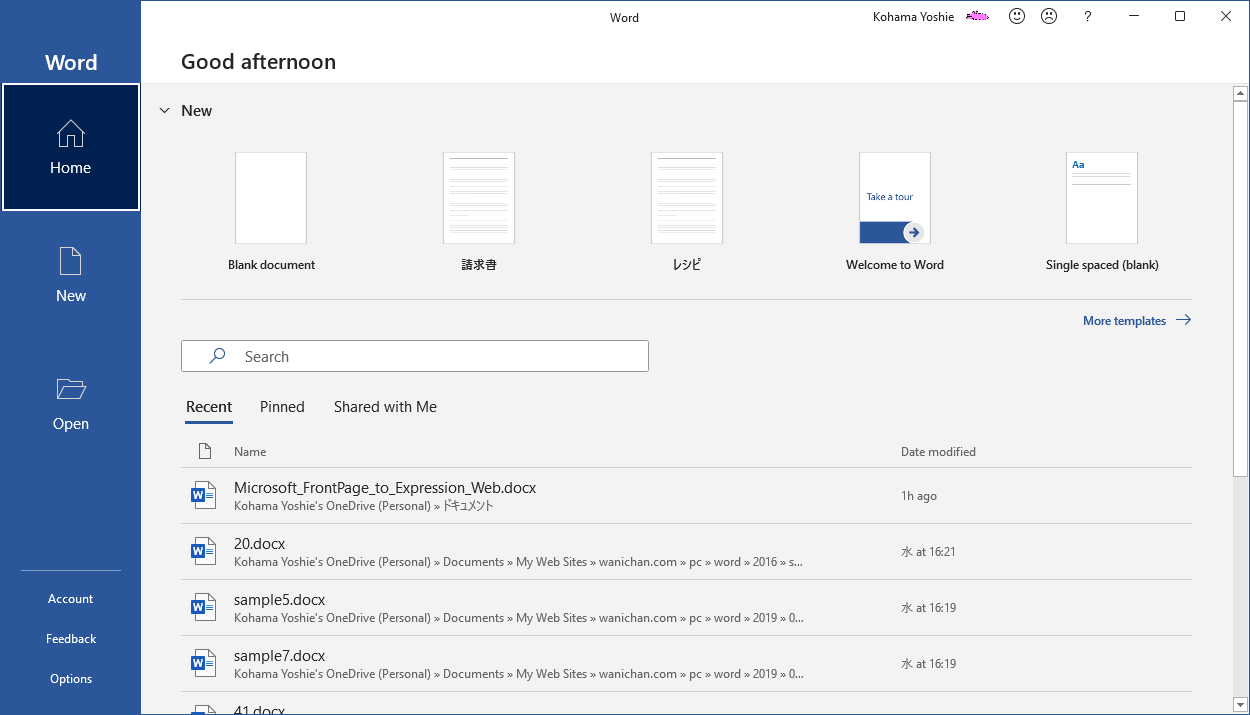This screenshot has width=1250, height=715.
Task: Click the Word icon beside 20.docx
Action: (203, 551)
